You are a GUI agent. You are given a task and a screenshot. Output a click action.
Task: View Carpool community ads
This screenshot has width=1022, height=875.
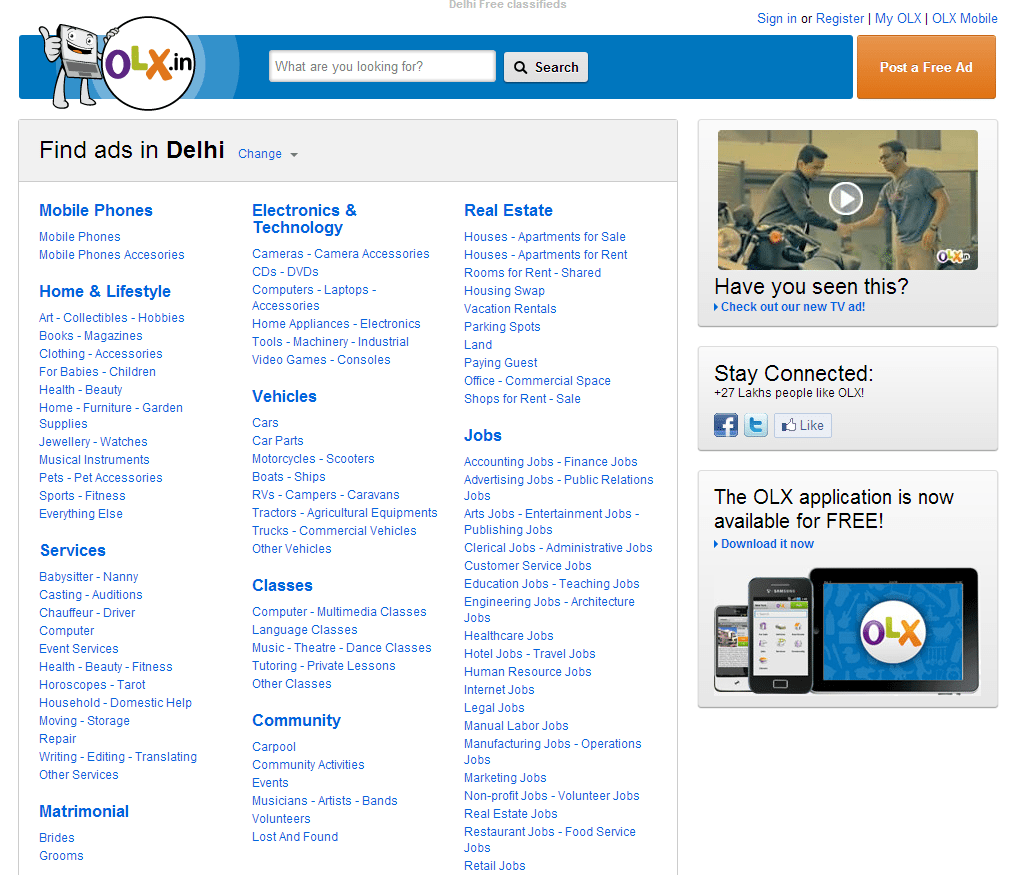pyautogui.click(x=274, y=747)
